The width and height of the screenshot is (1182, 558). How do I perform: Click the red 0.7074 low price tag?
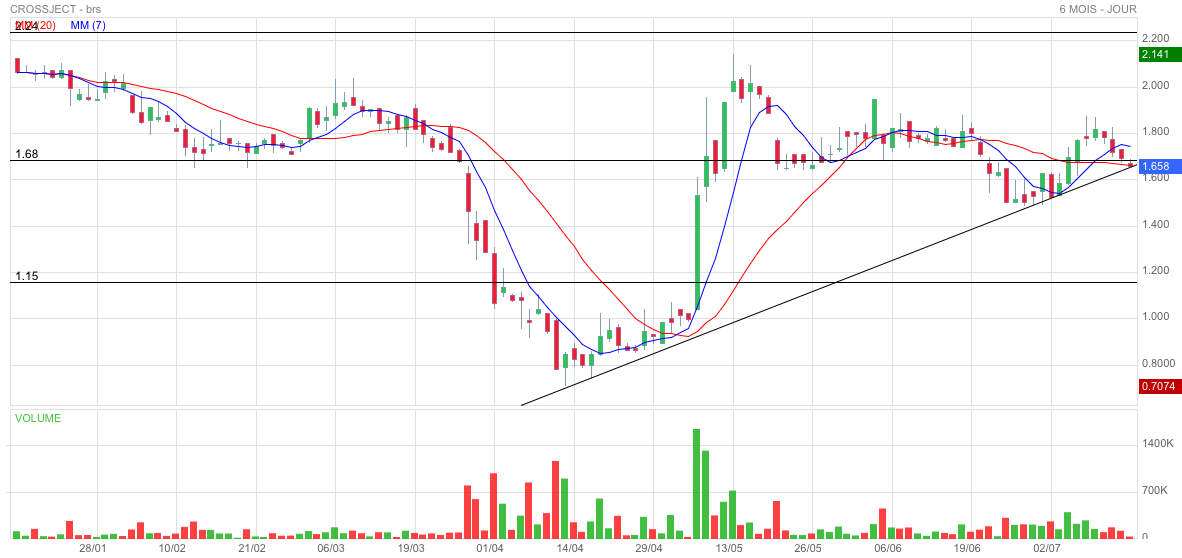click(1158, 386)
